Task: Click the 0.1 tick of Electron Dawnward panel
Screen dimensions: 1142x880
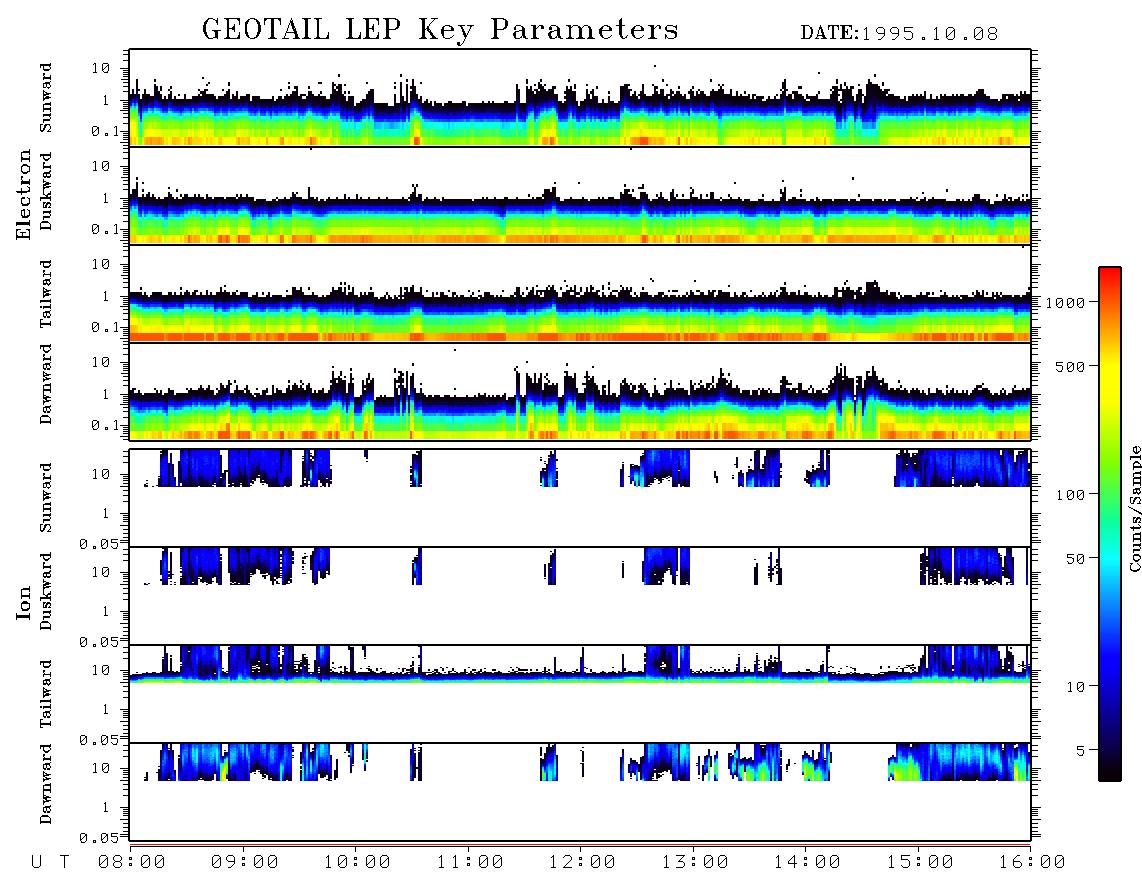Action: (105, 425)
